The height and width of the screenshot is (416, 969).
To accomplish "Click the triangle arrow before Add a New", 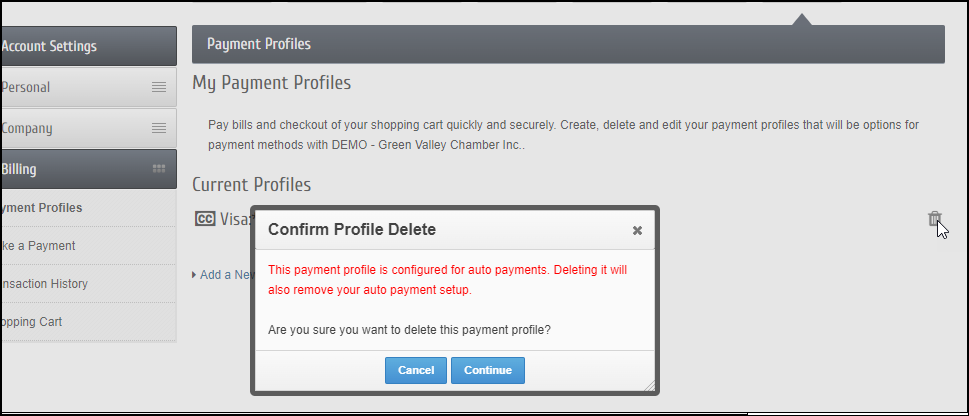I will [x=194, y=275].
